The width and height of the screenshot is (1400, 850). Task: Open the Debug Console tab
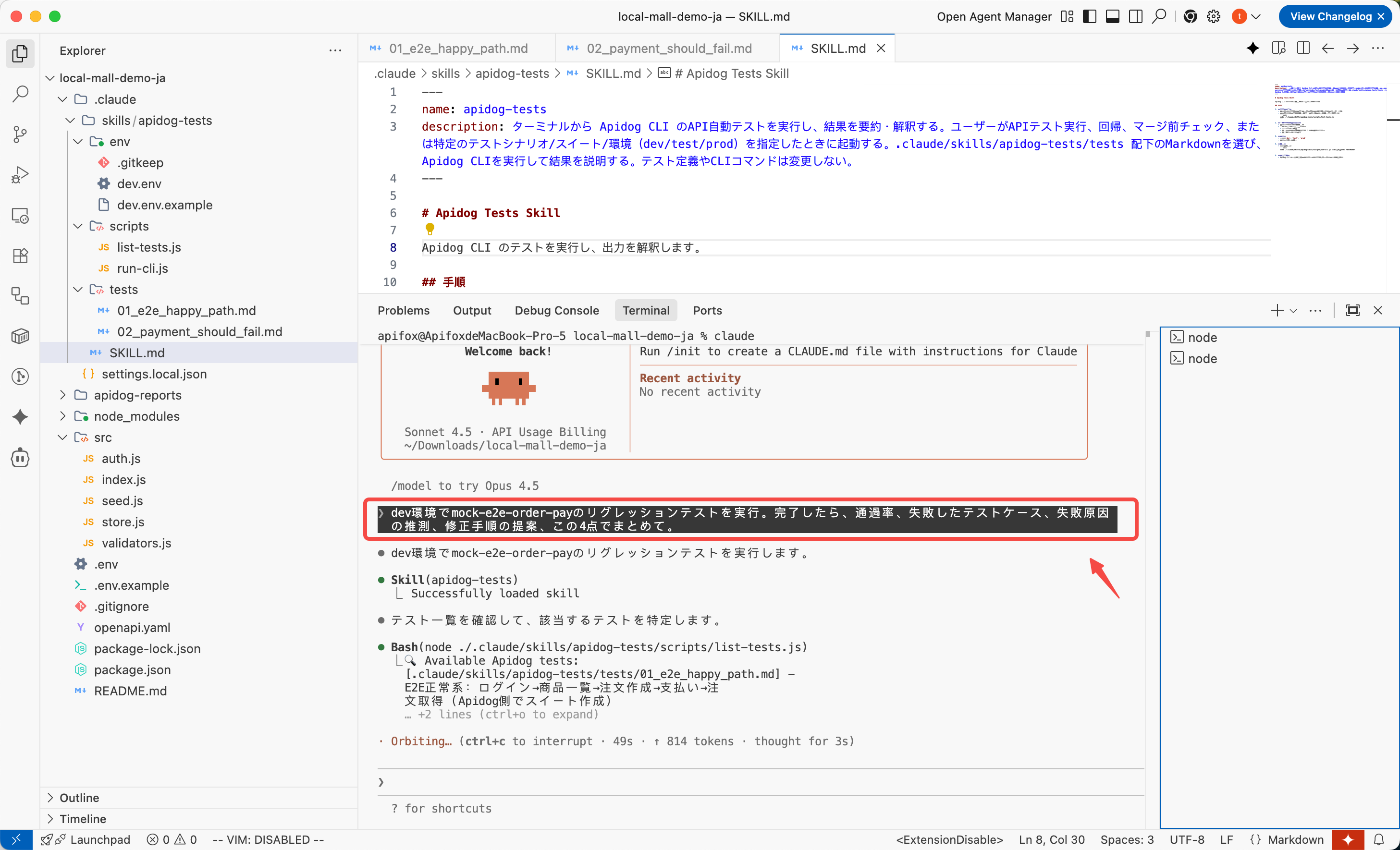click(557, 310)
